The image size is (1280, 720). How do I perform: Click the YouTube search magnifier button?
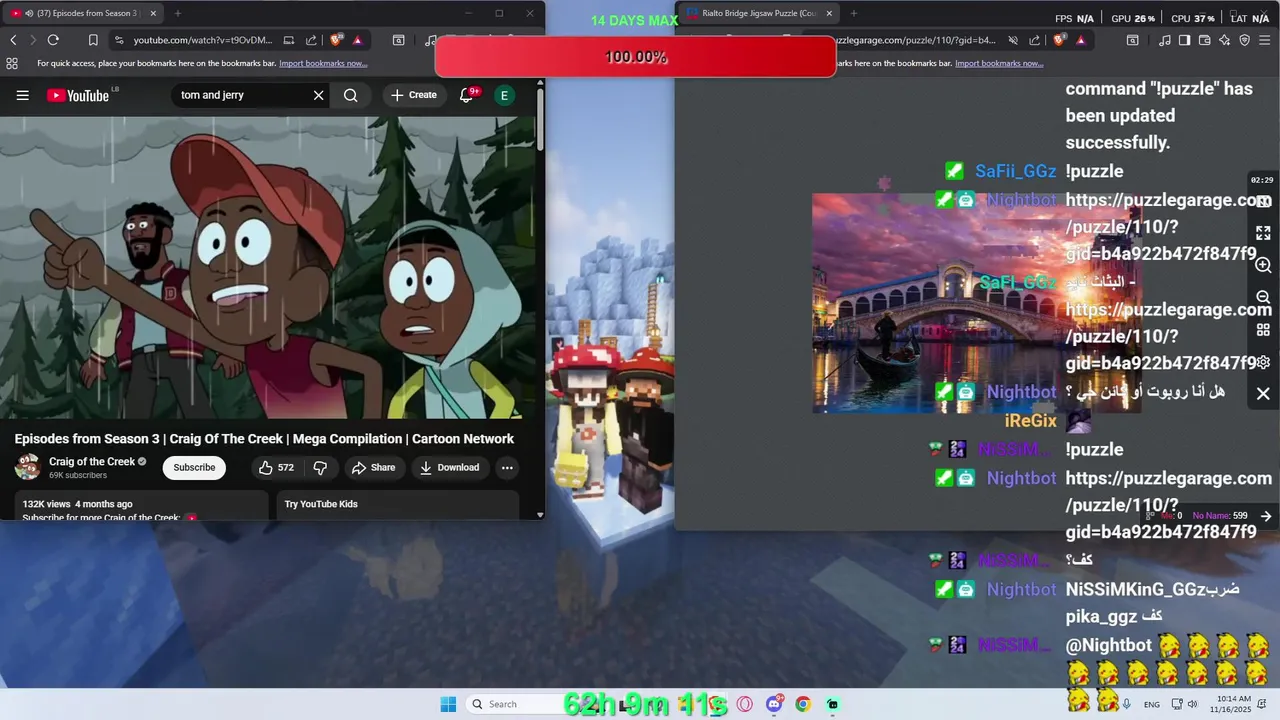pos(350,95)
